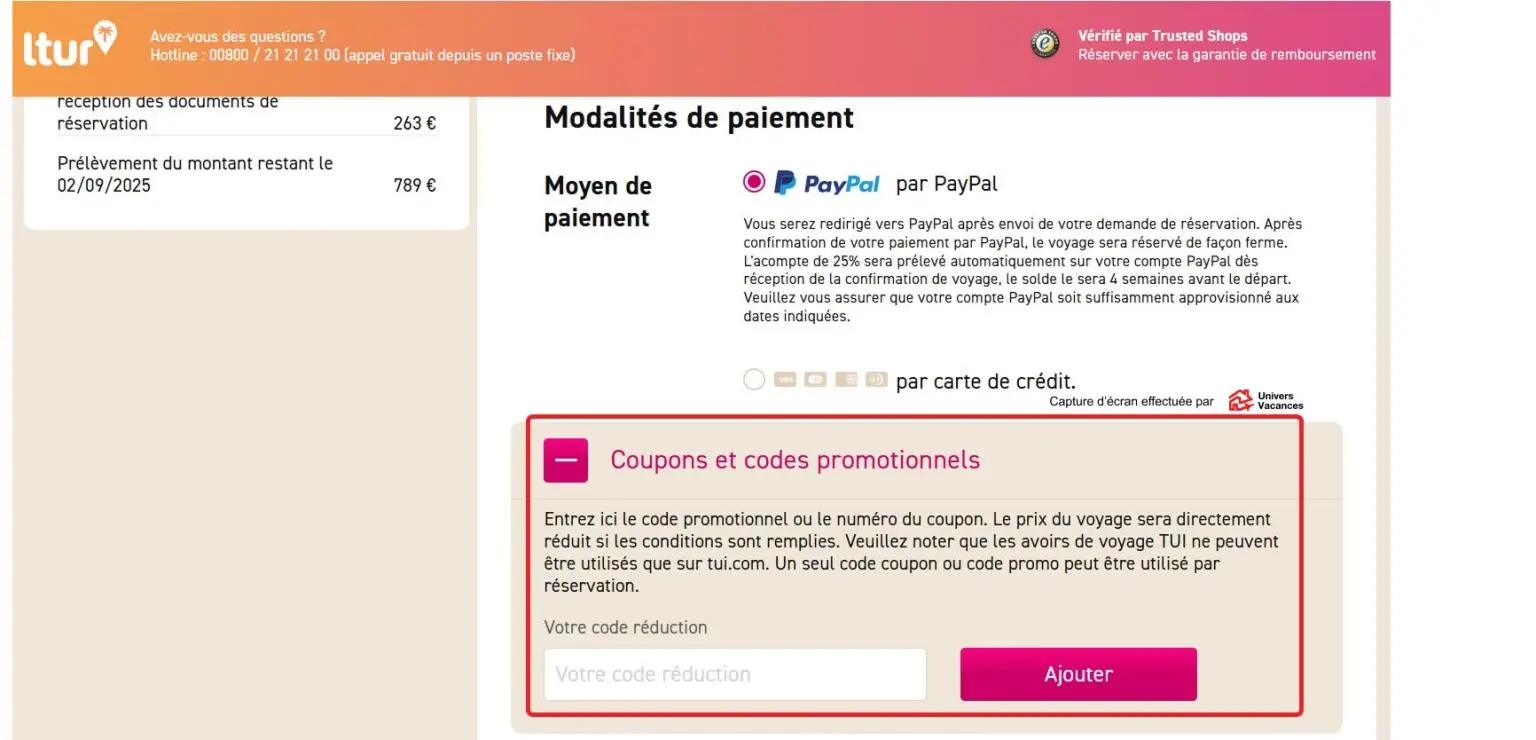Click the Trusted Shops certification badge

1045,44
